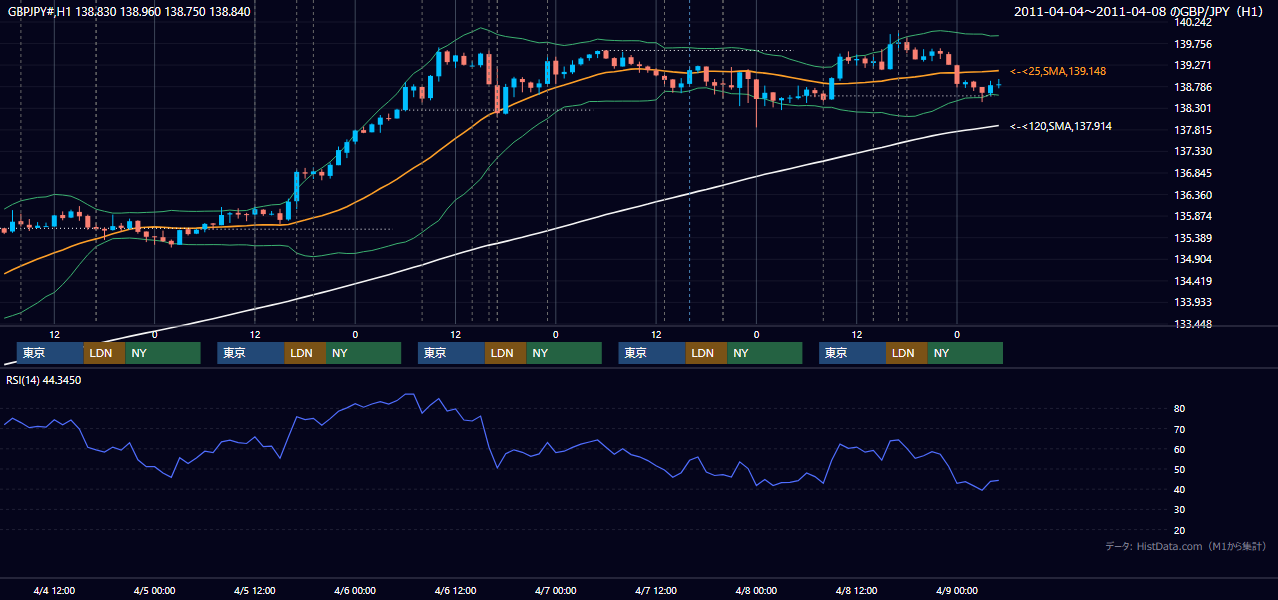Select the 120 SMA label showing 137.914
The height and width of the screenshot is (600, 1278).
tap(1061, 126)
